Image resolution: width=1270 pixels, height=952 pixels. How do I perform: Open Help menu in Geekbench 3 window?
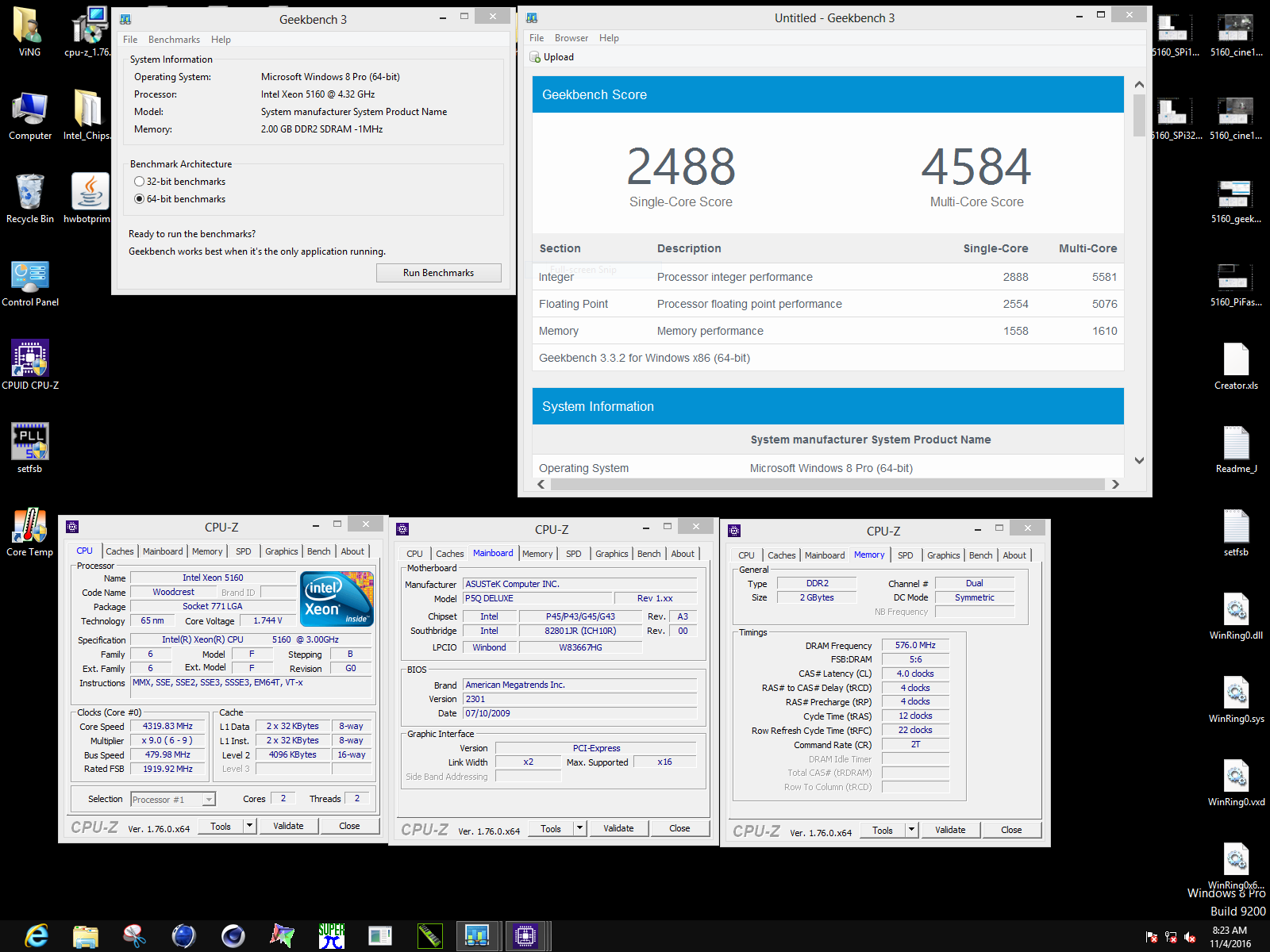click(221, 40)
